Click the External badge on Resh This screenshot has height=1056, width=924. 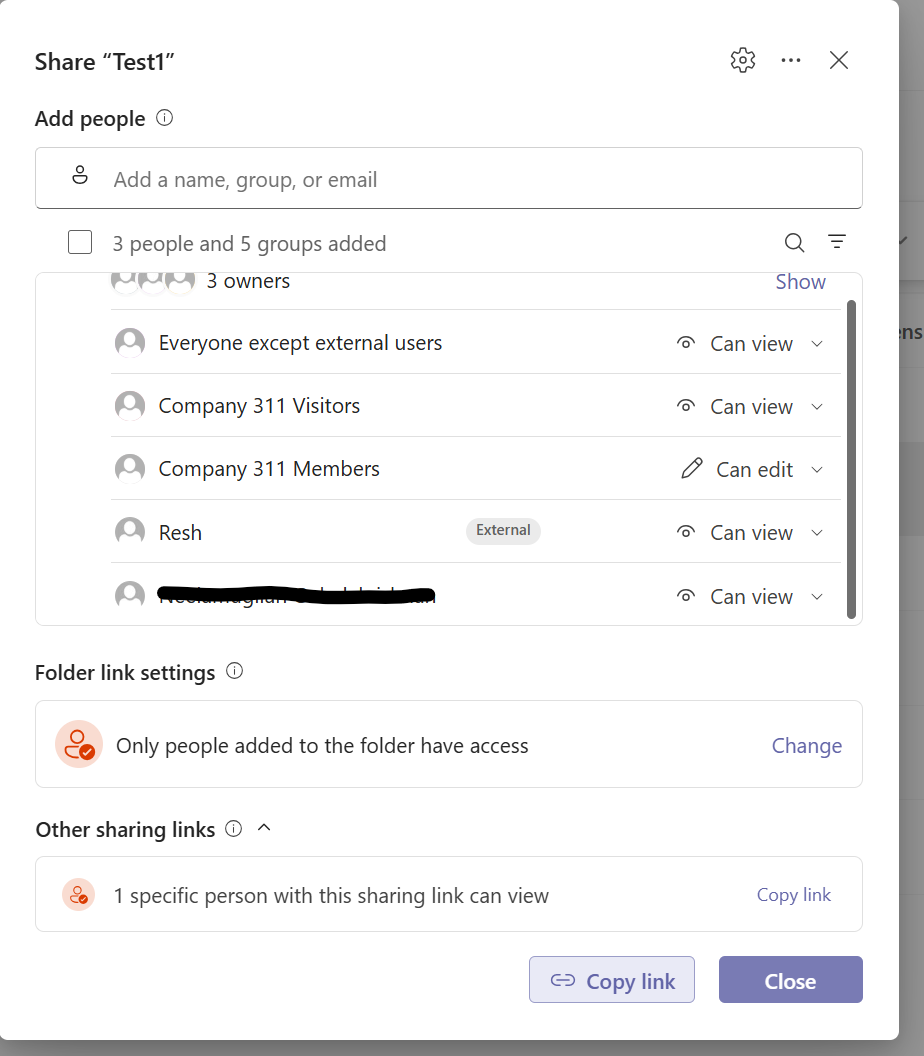503,531
